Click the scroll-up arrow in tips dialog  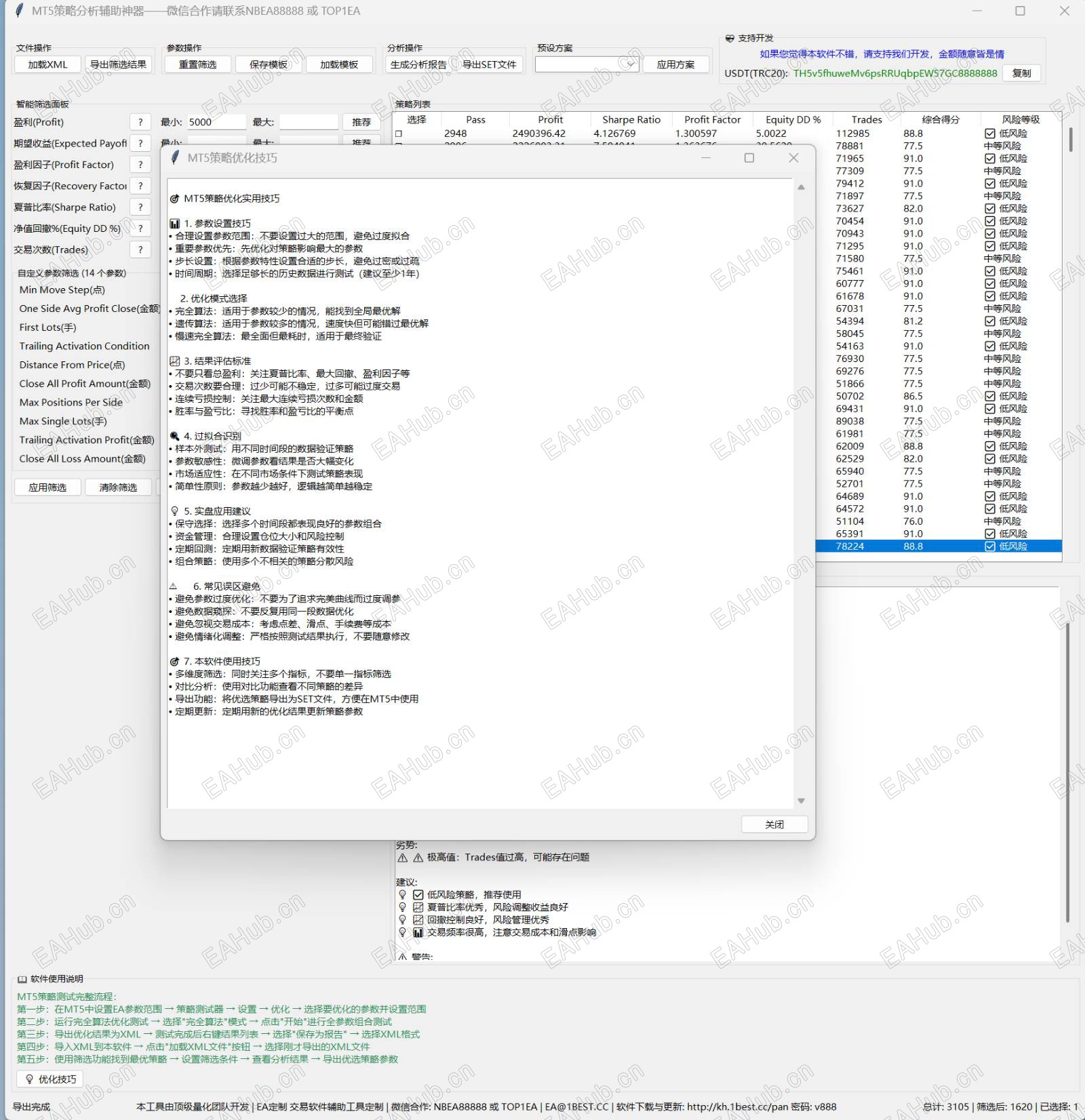(801, 187)
